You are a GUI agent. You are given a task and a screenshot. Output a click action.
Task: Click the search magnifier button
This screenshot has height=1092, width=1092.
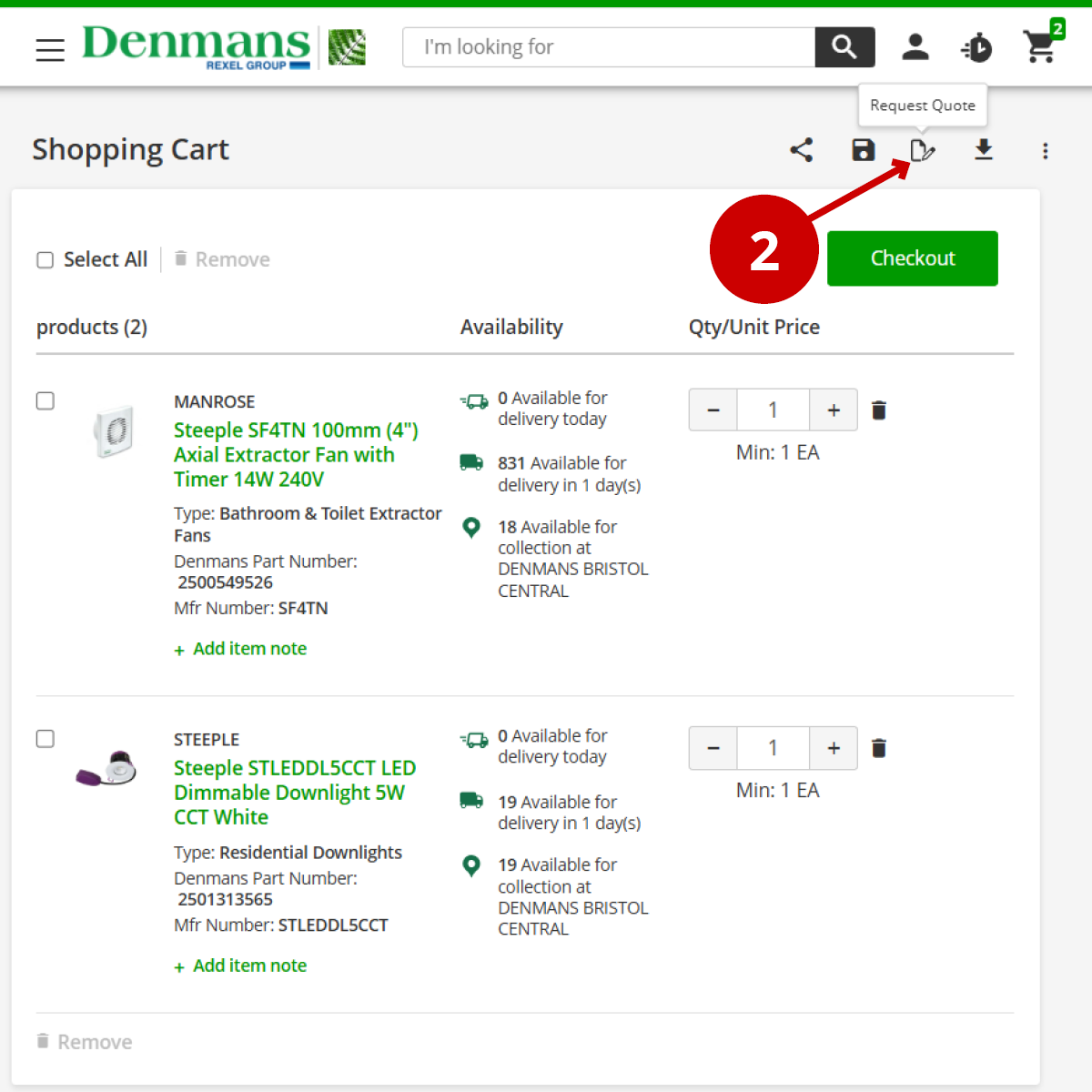point(844,47)
